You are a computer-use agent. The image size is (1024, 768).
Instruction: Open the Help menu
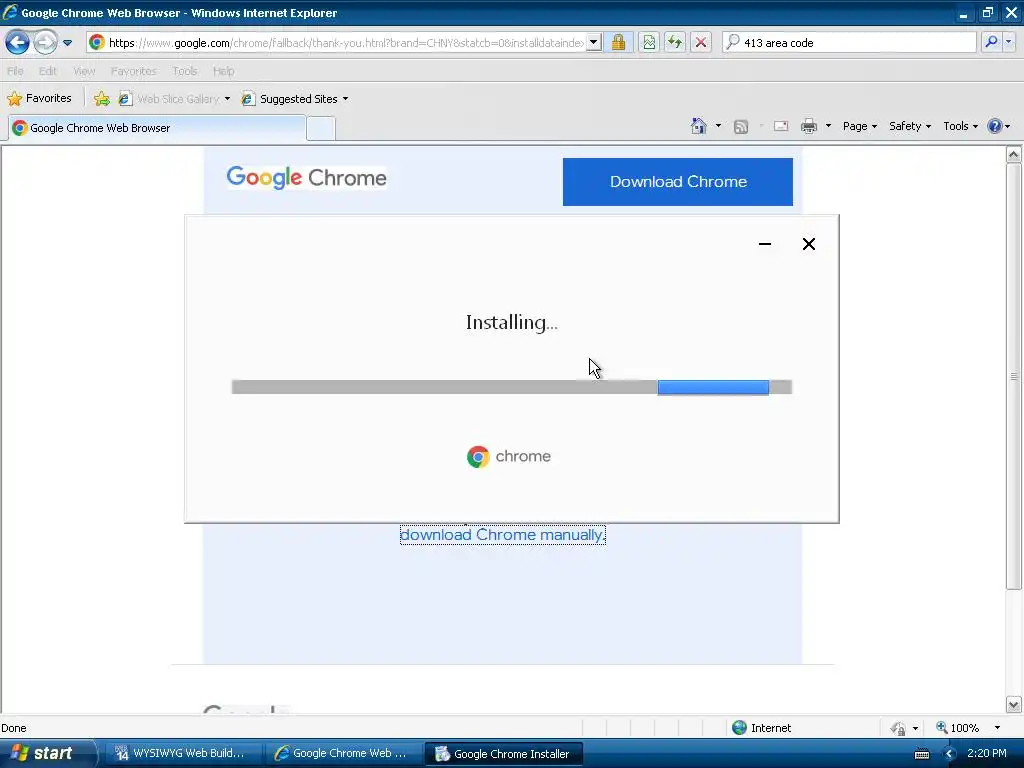click(x=223, y=71)
